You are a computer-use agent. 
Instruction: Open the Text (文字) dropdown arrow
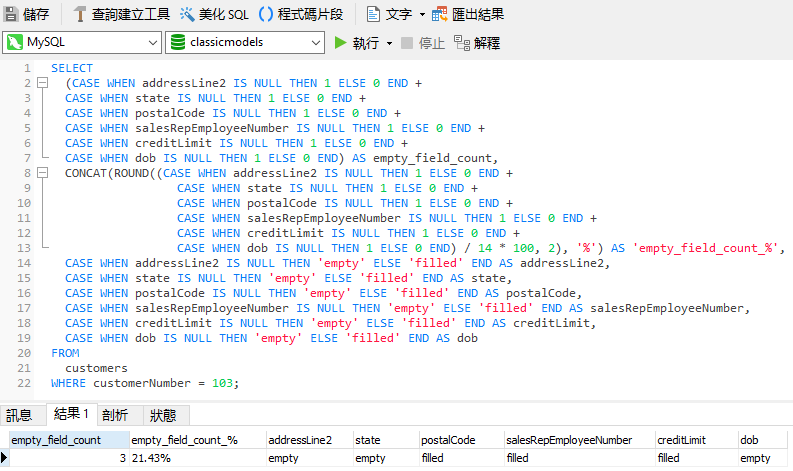(x=421, y=14)
